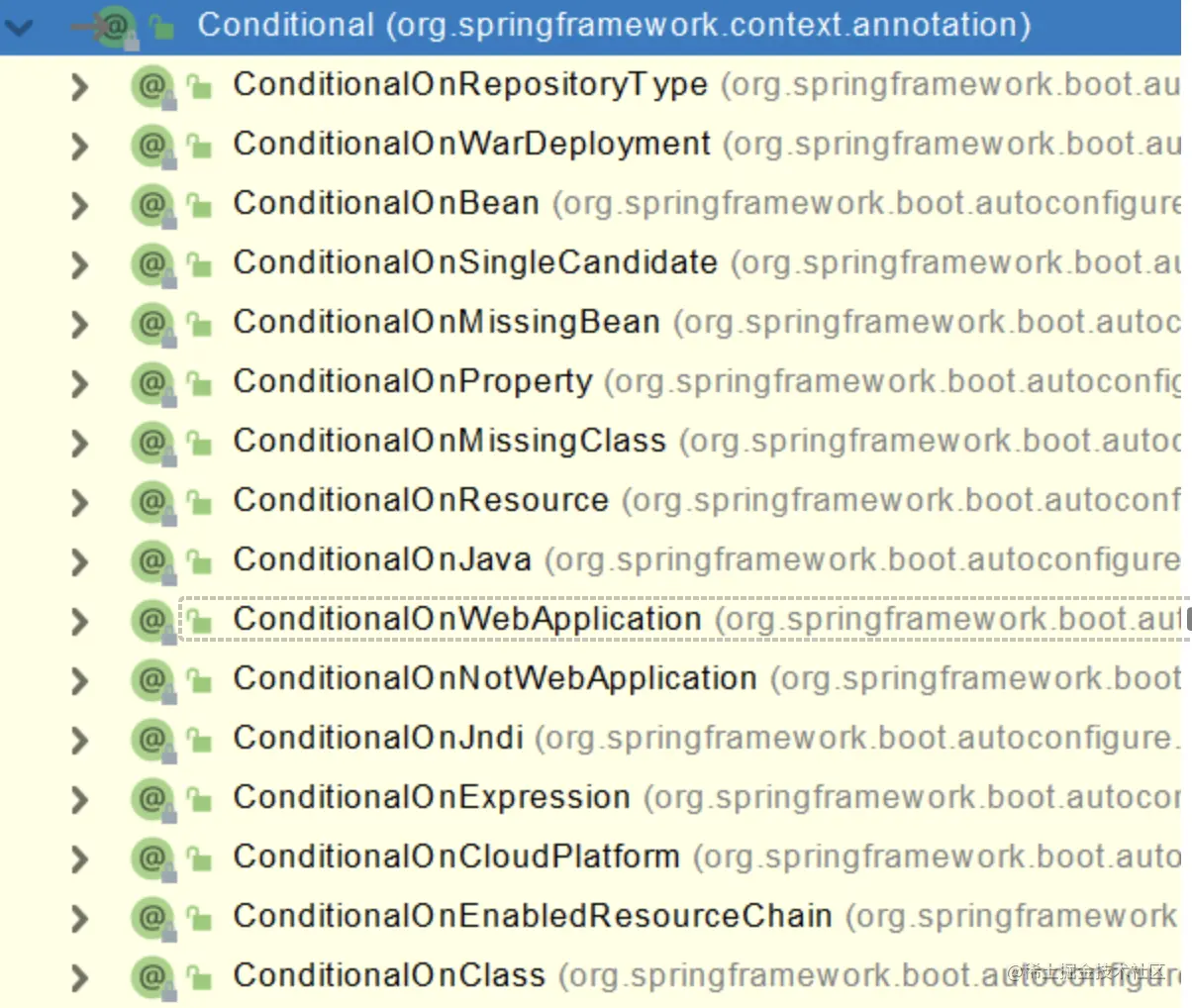Click the green public-access lock icon of Conditional
The width and height of the screenshot is (1192, 1008).
(x=161, y=28)
